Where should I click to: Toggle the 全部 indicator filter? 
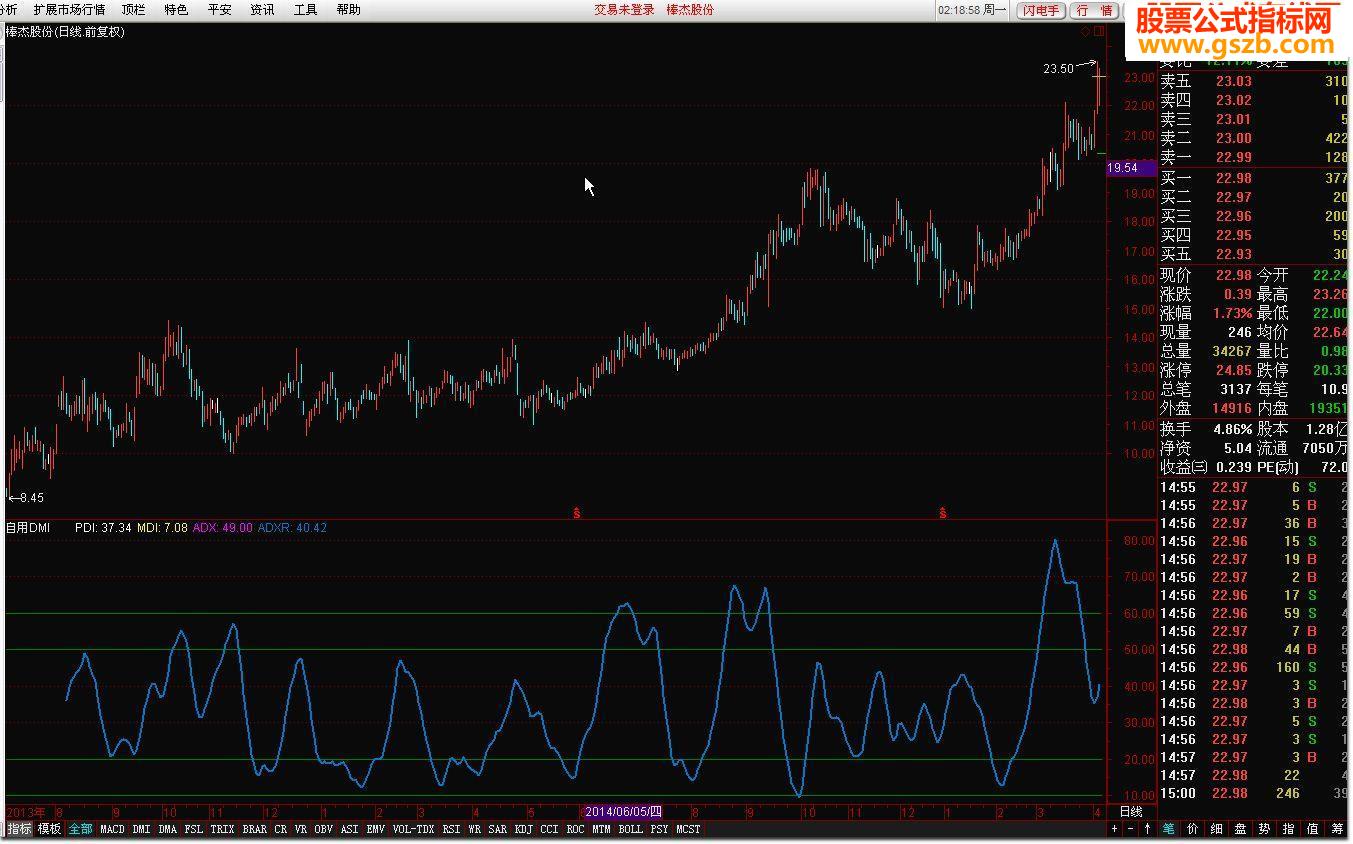pyautogui.click(x=81, y=829)
